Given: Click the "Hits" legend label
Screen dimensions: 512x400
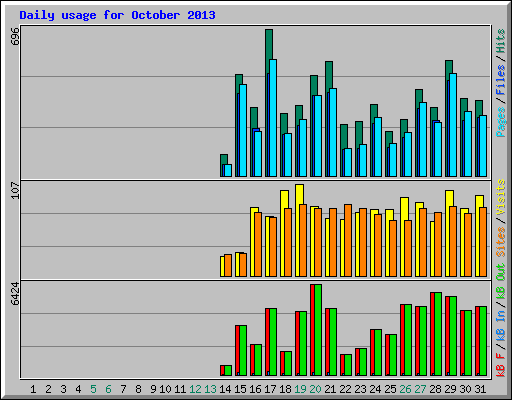Looking at the screenshot, I should pyautogui.click(x=501, y=41).
